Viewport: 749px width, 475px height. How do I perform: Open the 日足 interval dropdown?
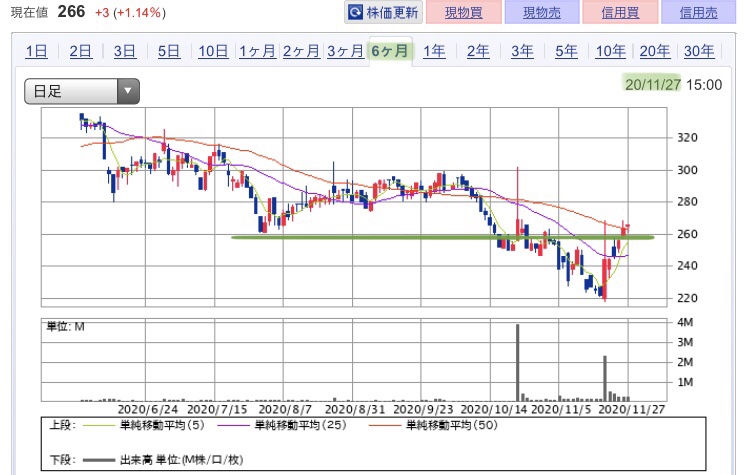[82, 91]
